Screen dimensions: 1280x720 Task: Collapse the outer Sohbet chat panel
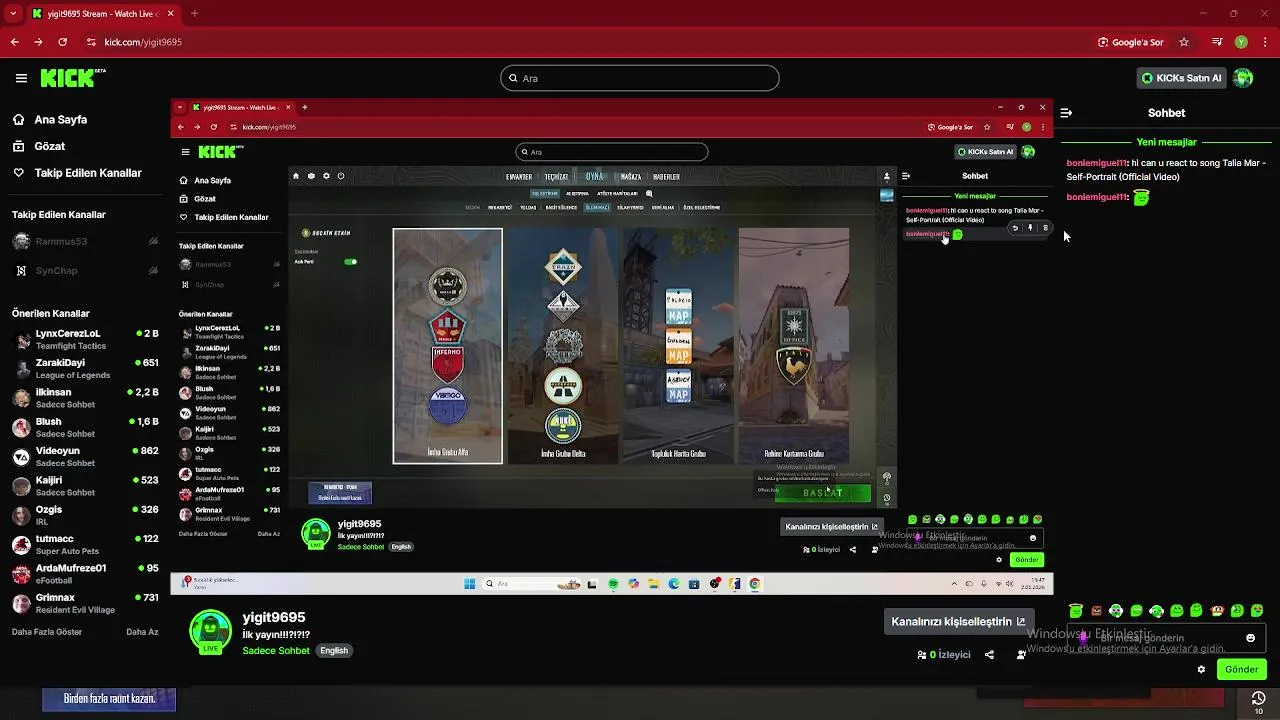pyautogui.click(x=1066, y=113)
